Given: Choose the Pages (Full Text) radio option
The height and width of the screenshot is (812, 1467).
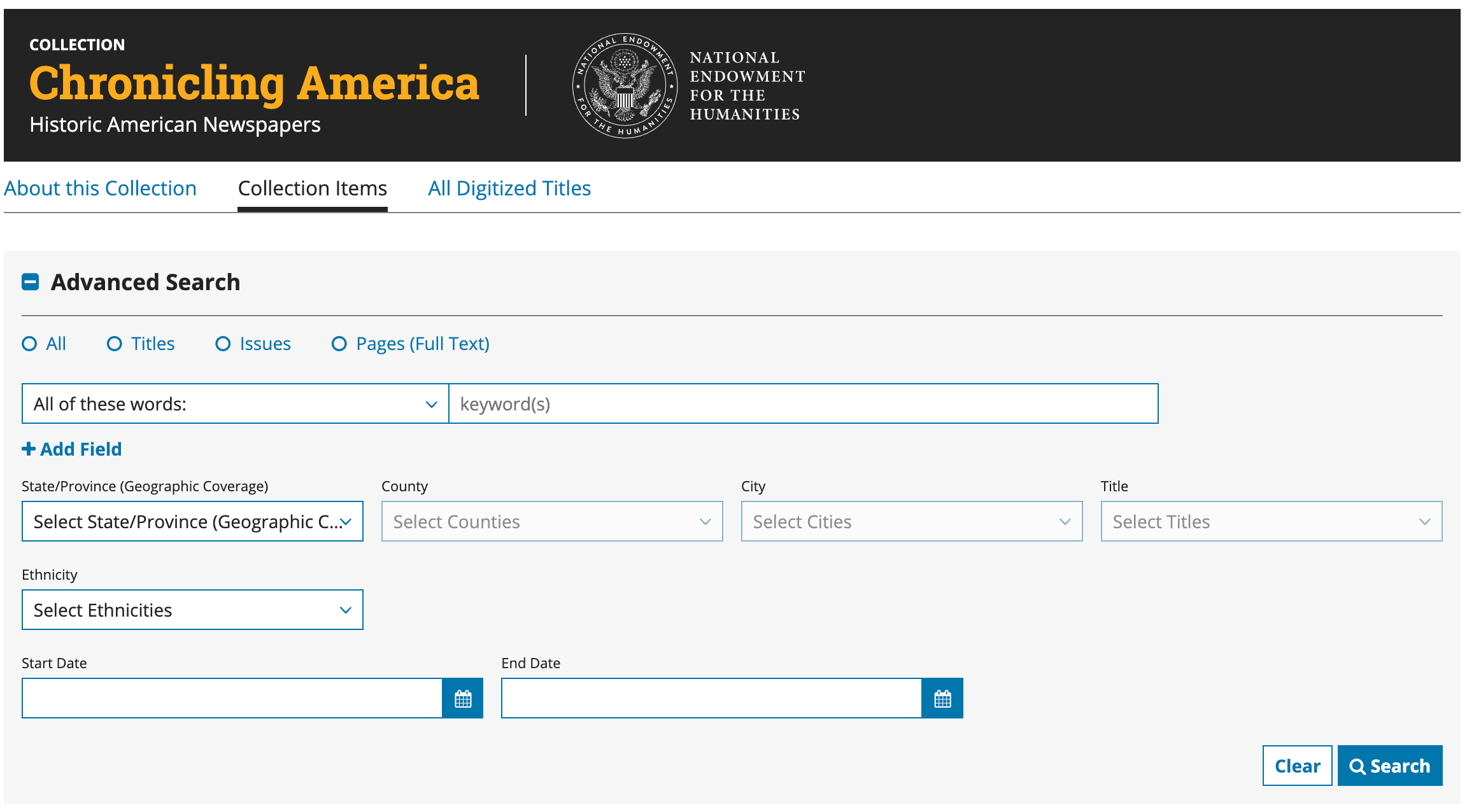Looking at the screenshot, I should [x=339, y=344].
